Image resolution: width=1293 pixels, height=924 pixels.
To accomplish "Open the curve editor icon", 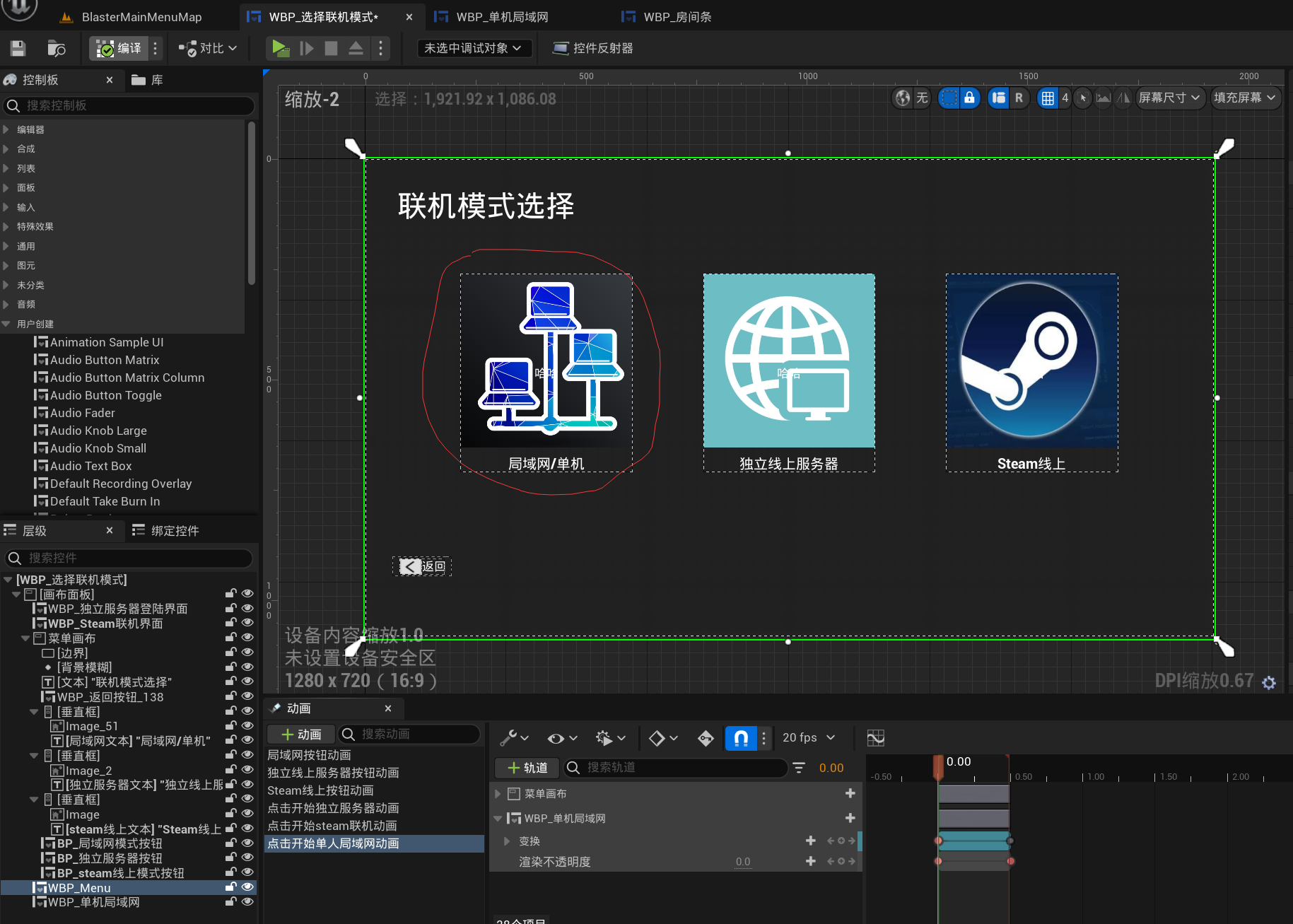I will [876, 738].
